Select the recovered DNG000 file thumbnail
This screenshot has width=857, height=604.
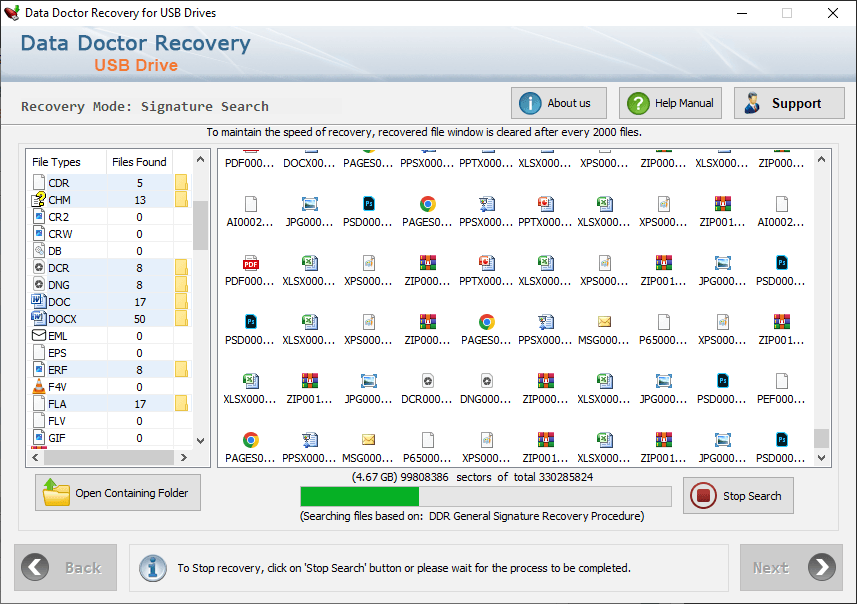click(486, 389)
